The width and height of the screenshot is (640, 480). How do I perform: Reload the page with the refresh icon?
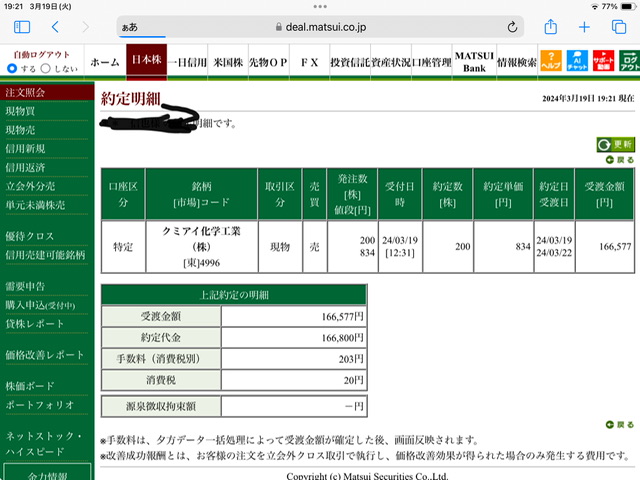512,27
